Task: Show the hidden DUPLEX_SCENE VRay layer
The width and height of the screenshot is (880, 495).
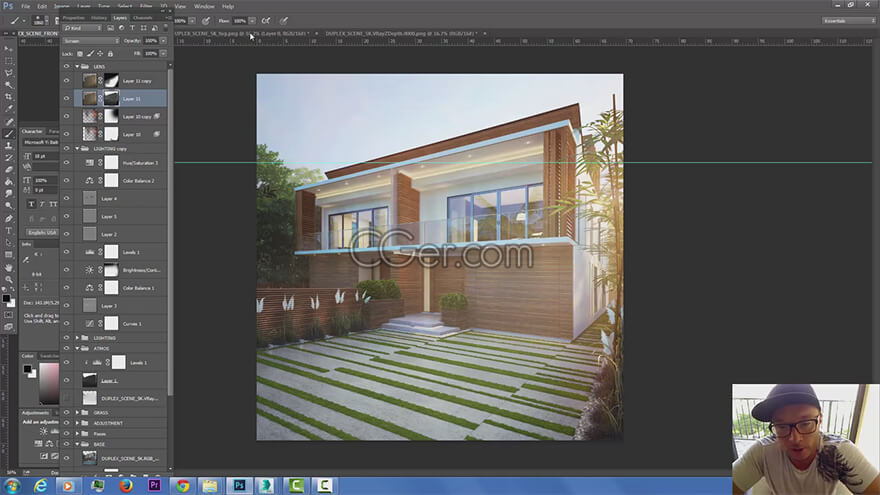Action: click(66, 398)
